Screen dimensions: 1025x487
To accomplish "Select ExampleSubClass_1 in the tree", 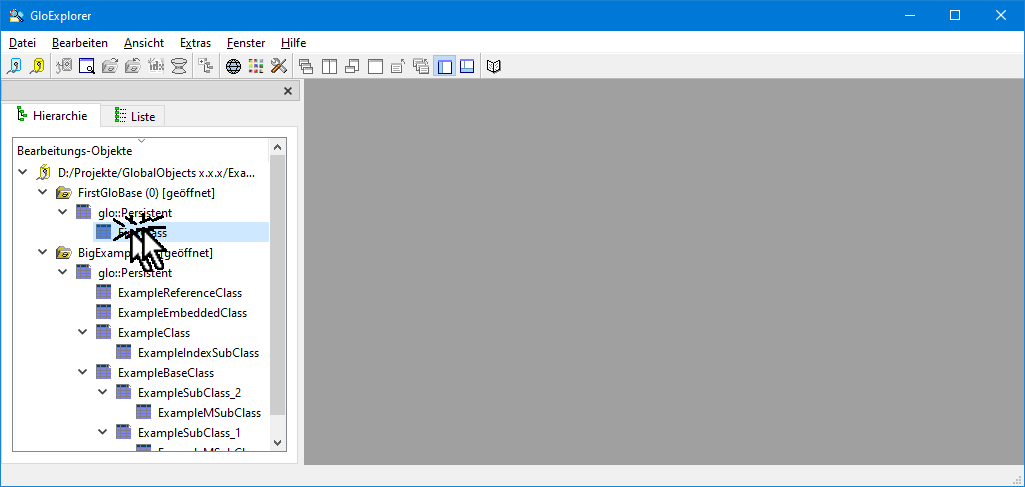I will tap(190, 433).
